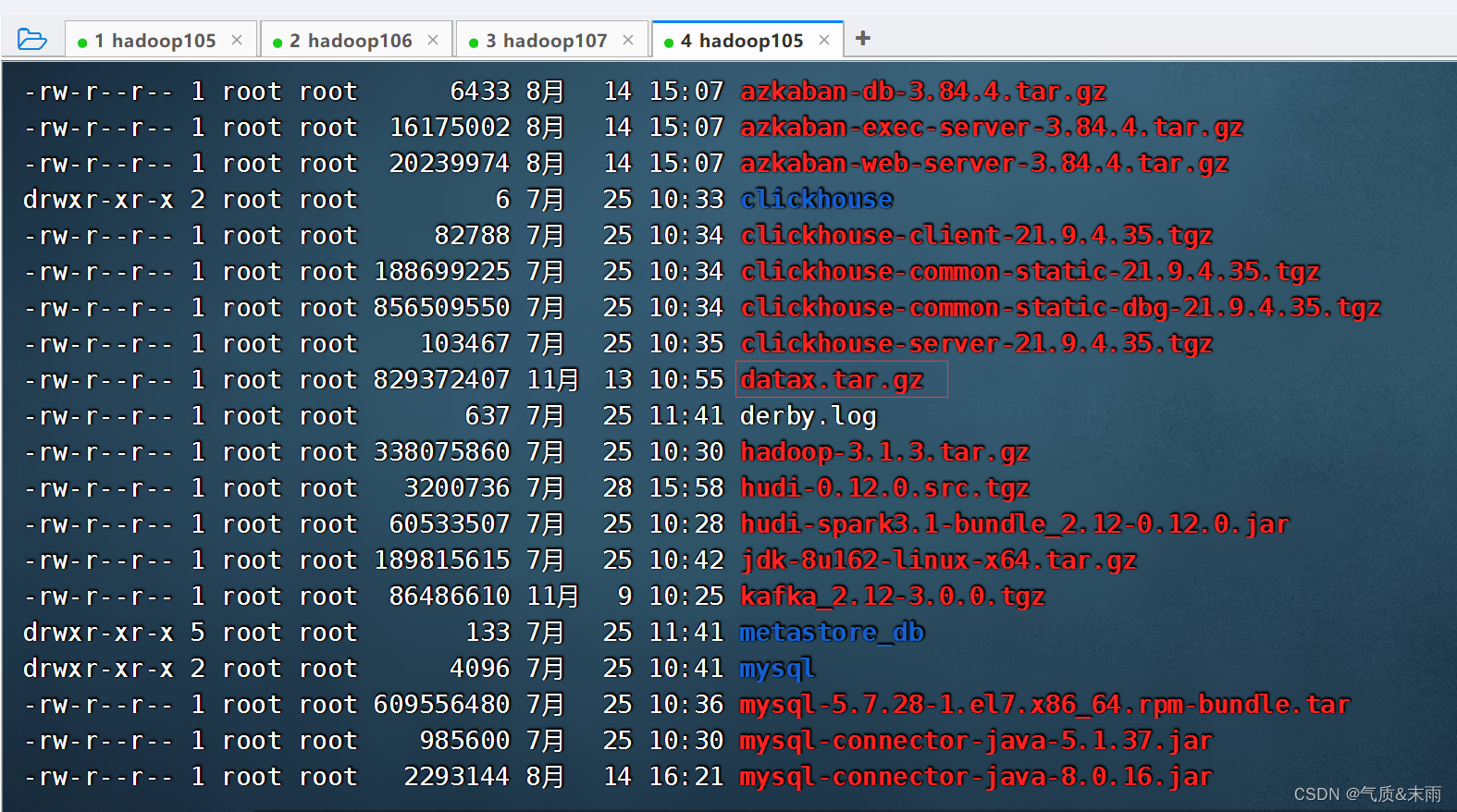
Task: Click azkaban-exec-server-3.84.4.tar.gz file name
Action: pos(992,128)
